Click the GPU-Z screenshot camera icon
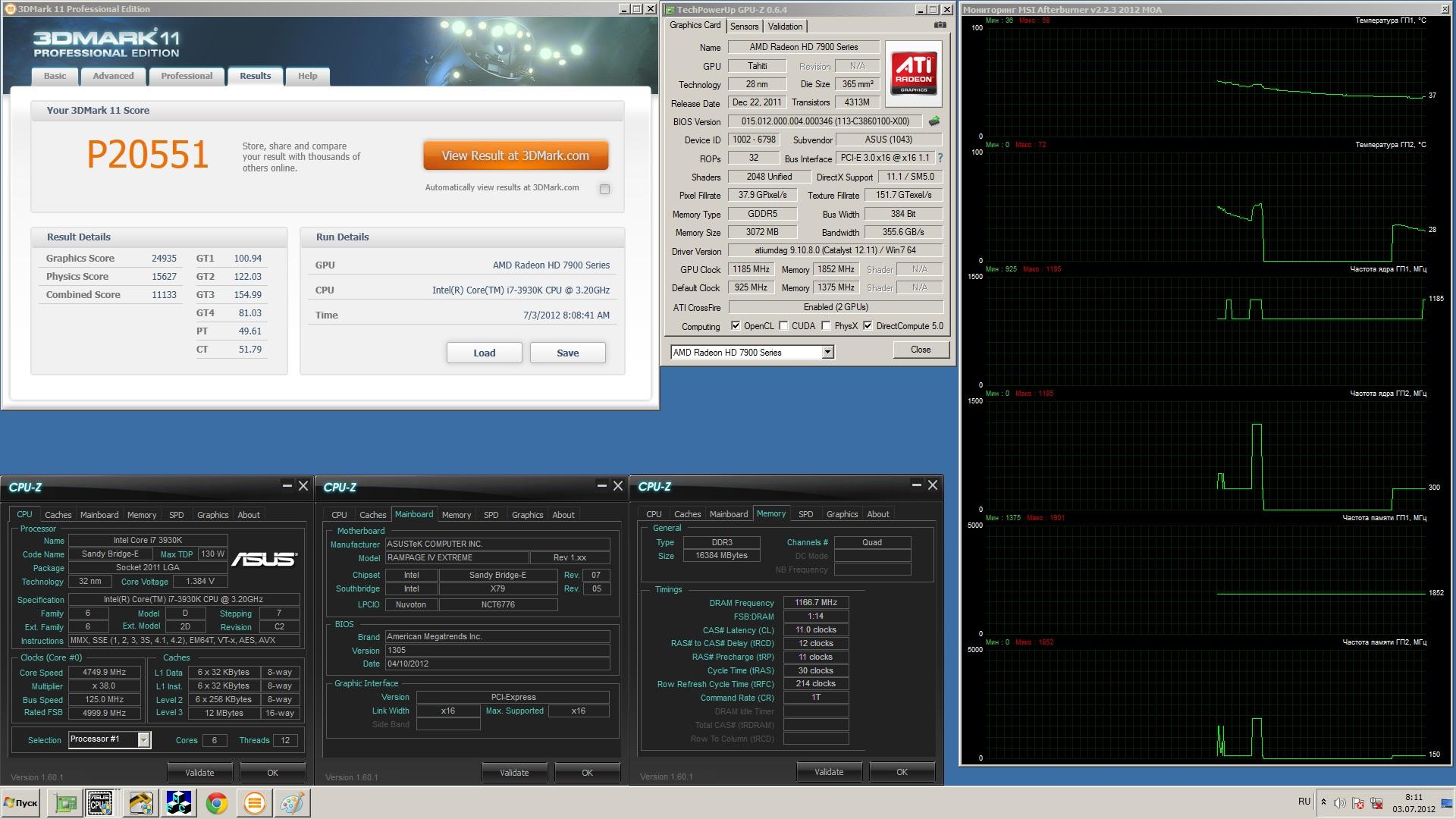This screenshot has width=1456, height=819. click(x=940, y=25)
